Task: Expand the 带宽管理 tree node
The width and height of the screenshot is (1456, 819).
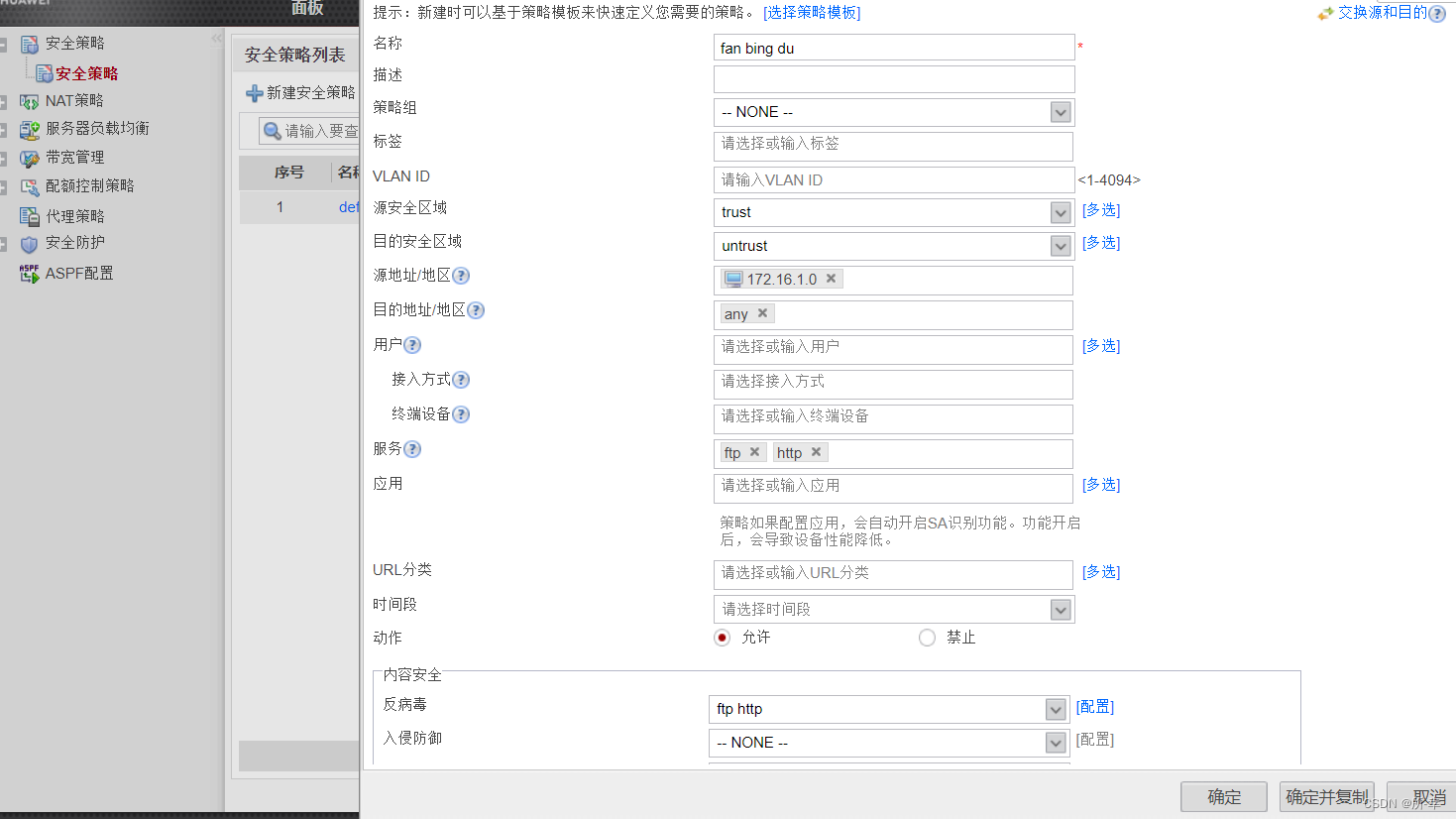Action: (4, 159)
